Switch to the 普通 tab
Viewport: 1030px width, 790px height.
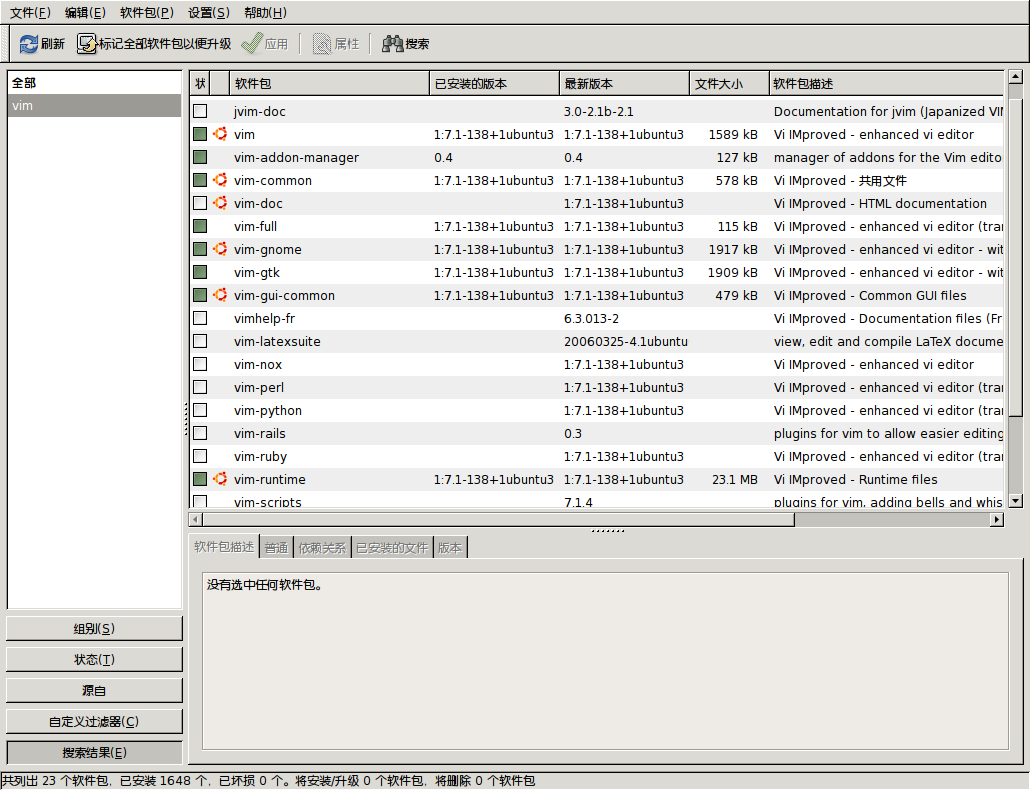(x=277, y=548)
